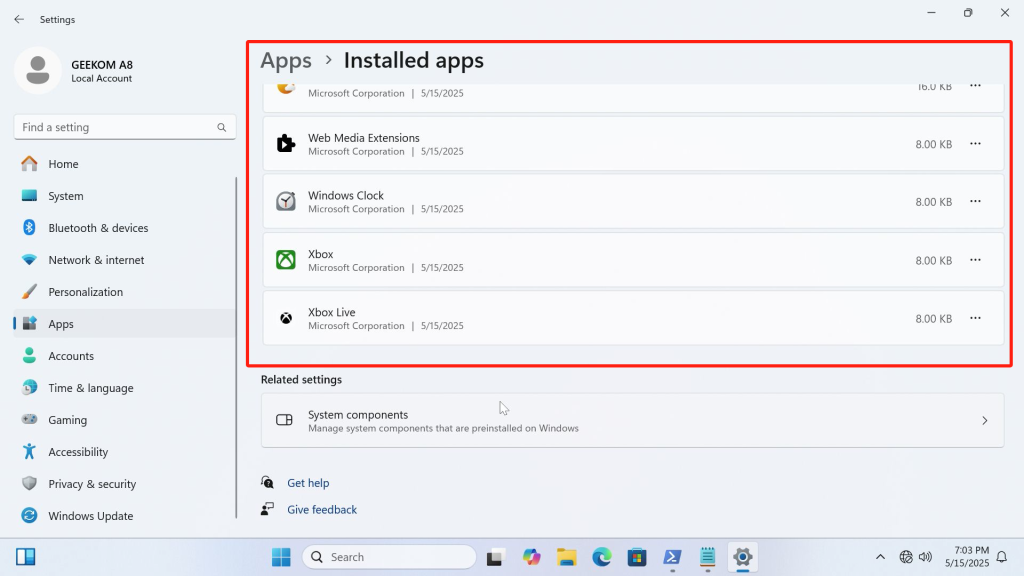Show hidden system tray icons
The image size is (1024, 576).
point(880,557)
